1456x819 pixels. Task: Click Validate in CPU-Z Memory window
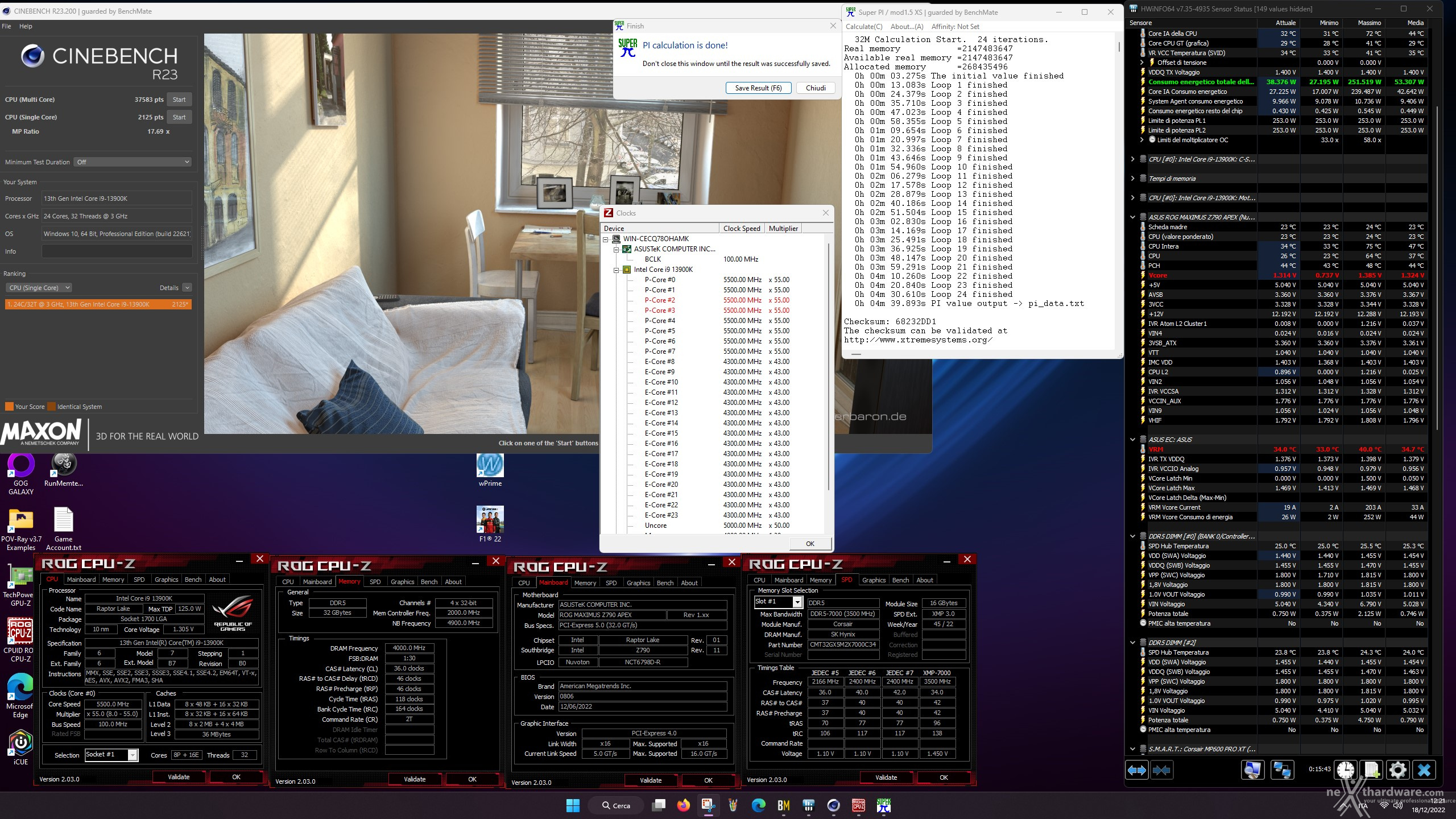click(x=415, y=779)
